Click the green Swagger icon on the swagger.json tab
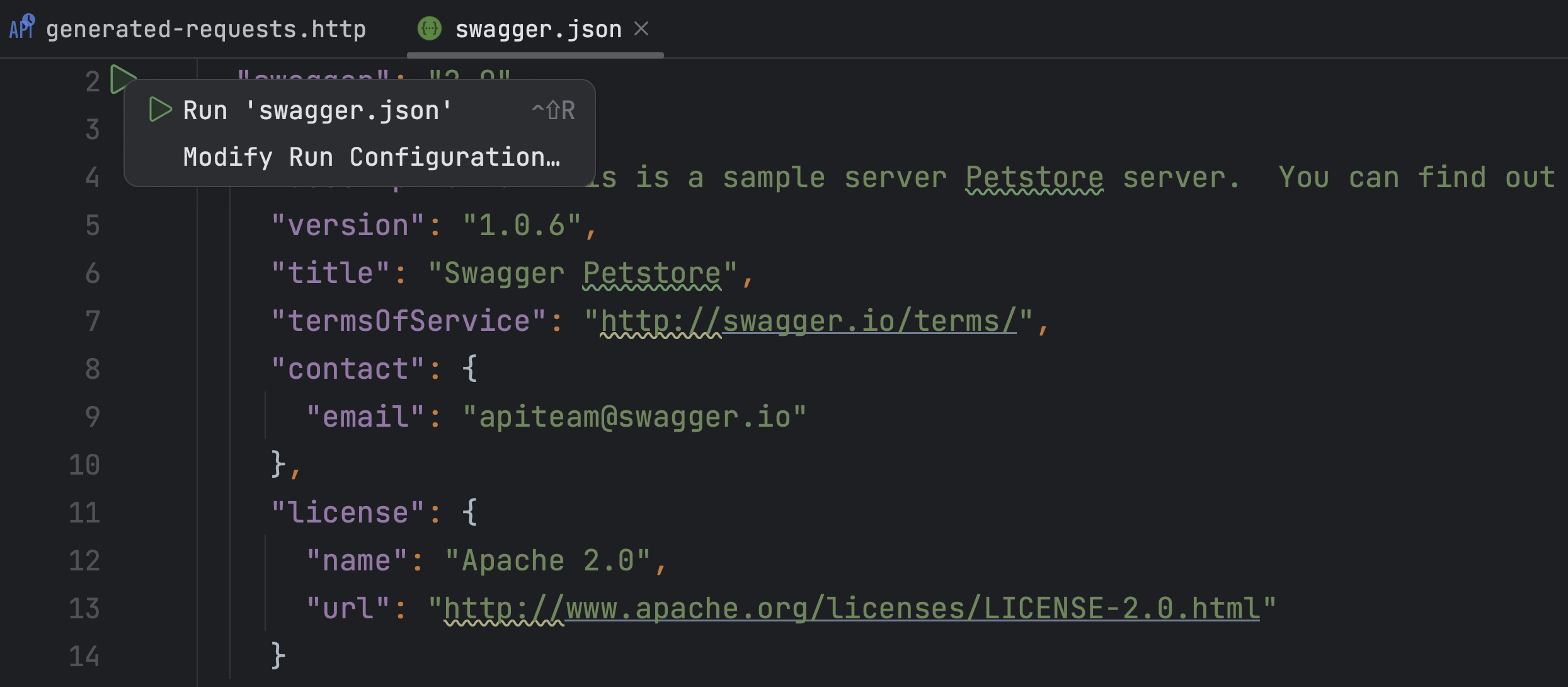 (x=430, y=28)
